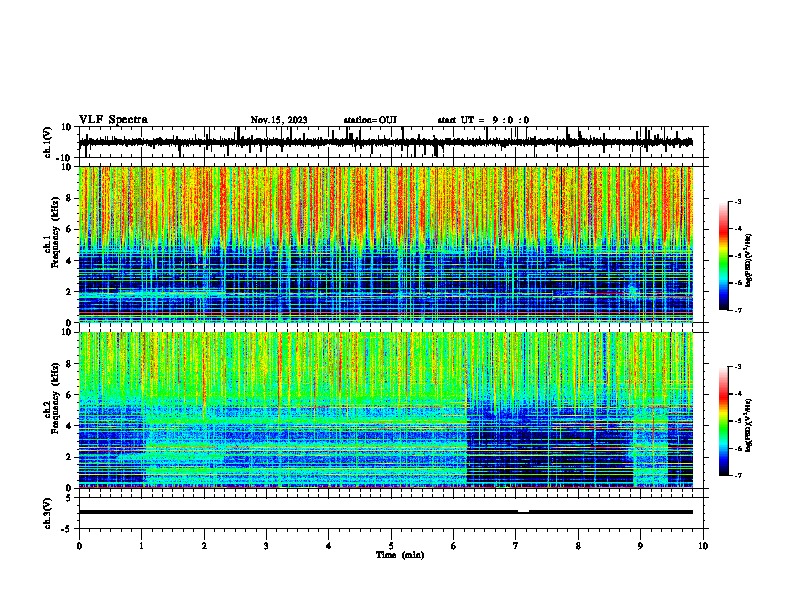The width and height of the screenshot is (792, 612).
Task: Click the "ch.1(V)" waveform axis label
Action: [48, 142]
